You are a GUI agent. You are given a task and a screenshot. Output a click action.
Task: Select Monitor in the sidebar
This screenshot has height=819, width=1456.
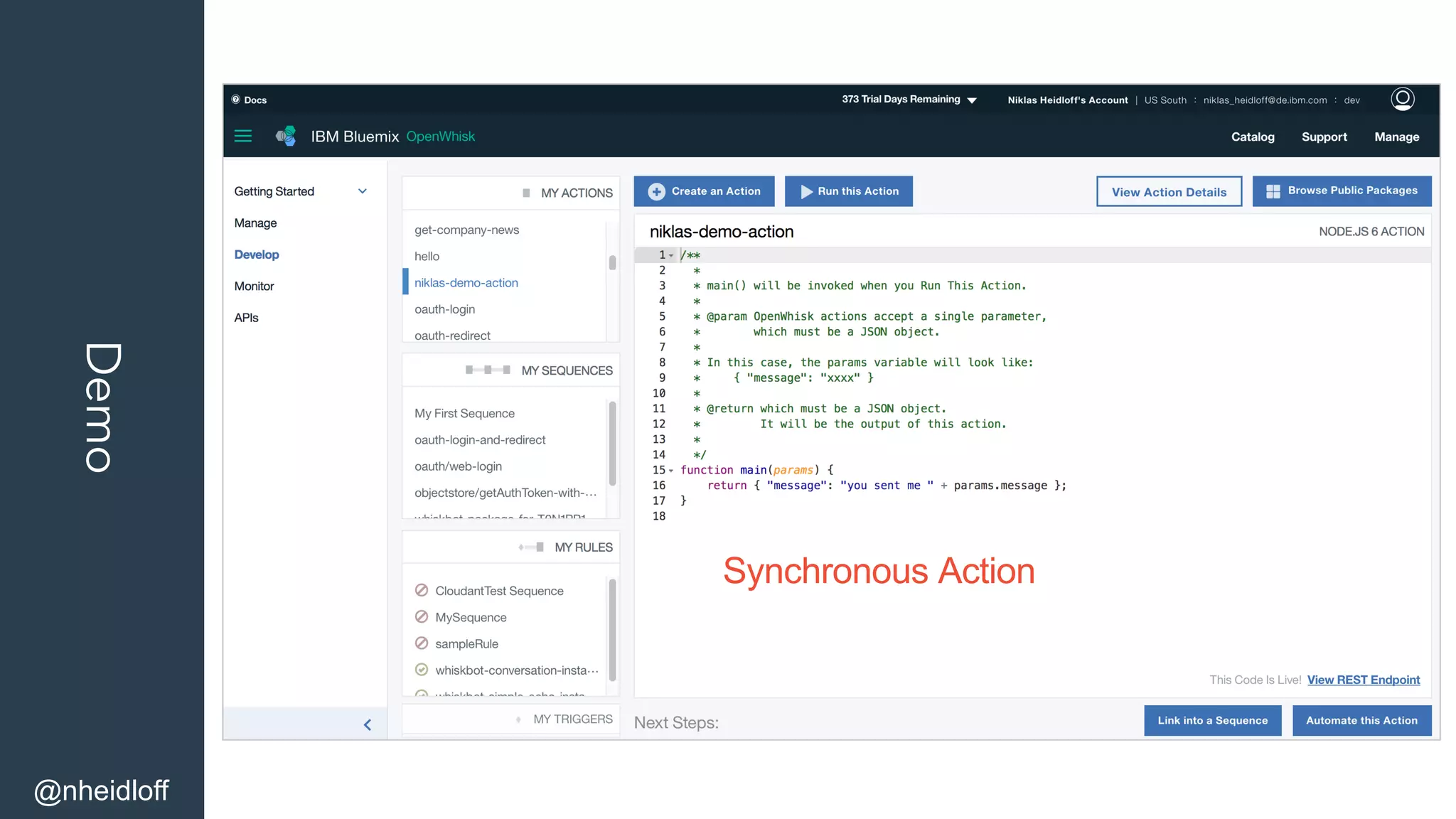[254, 286]
